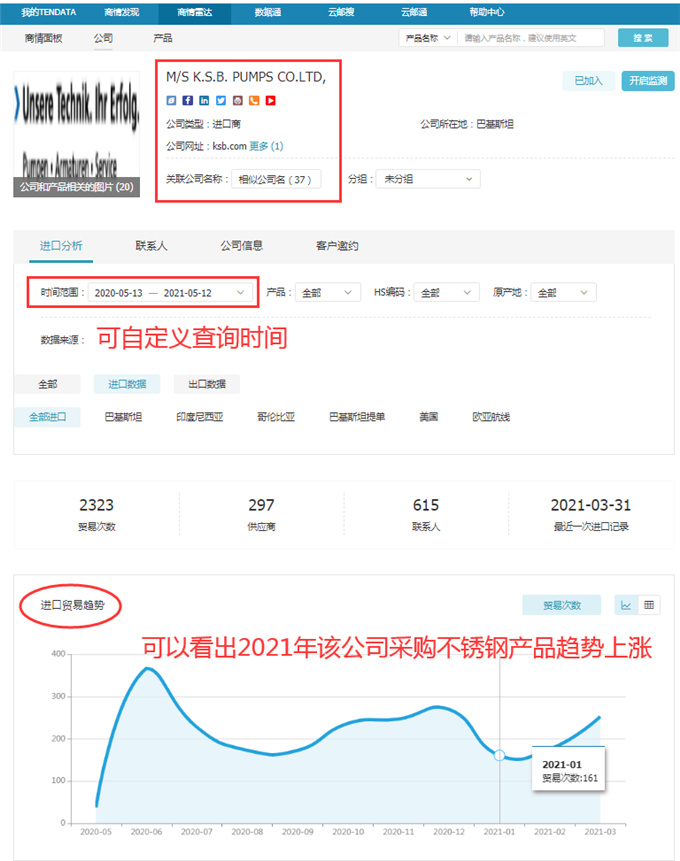
Task: Open 数据通 in top navigation
Action: pyautogui.click(x=267, y=12)
